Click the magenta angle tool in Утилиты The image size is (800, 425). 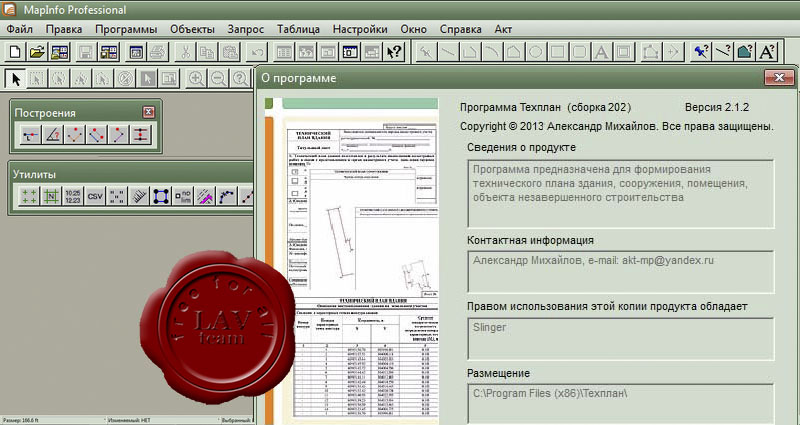(205, 196)
